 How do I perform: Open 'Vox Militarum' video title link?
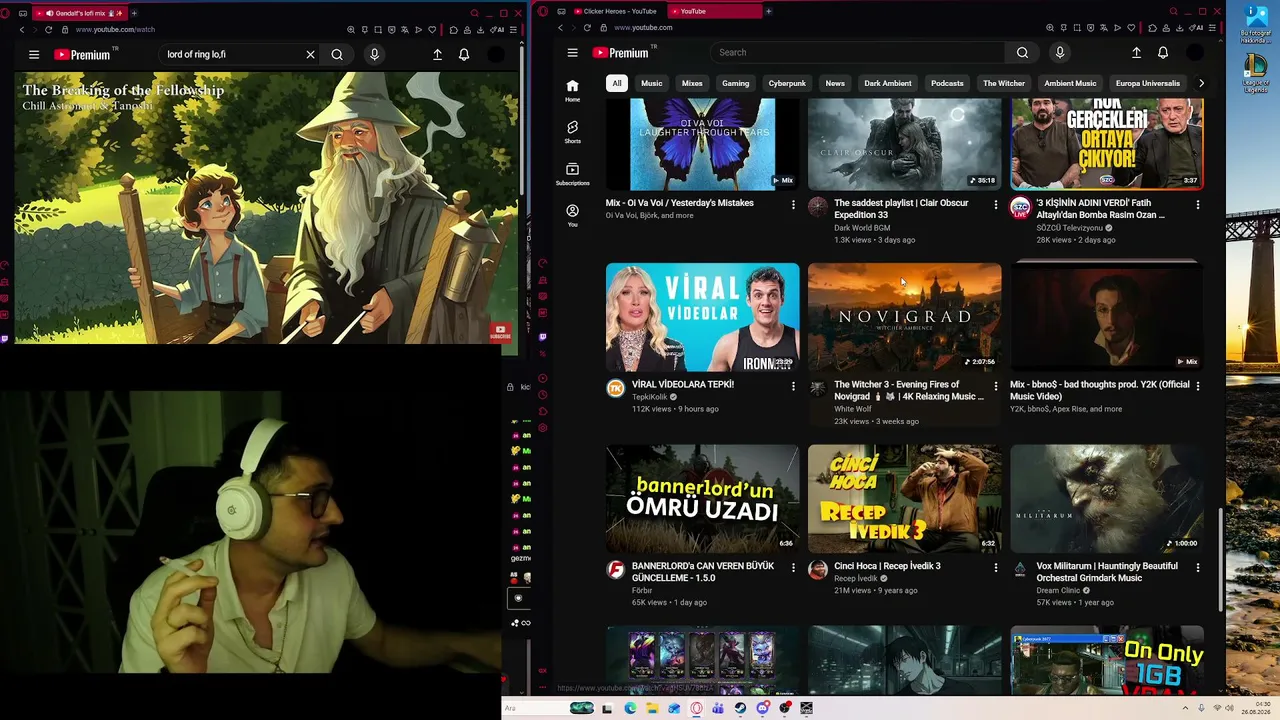coord(1106,572)
